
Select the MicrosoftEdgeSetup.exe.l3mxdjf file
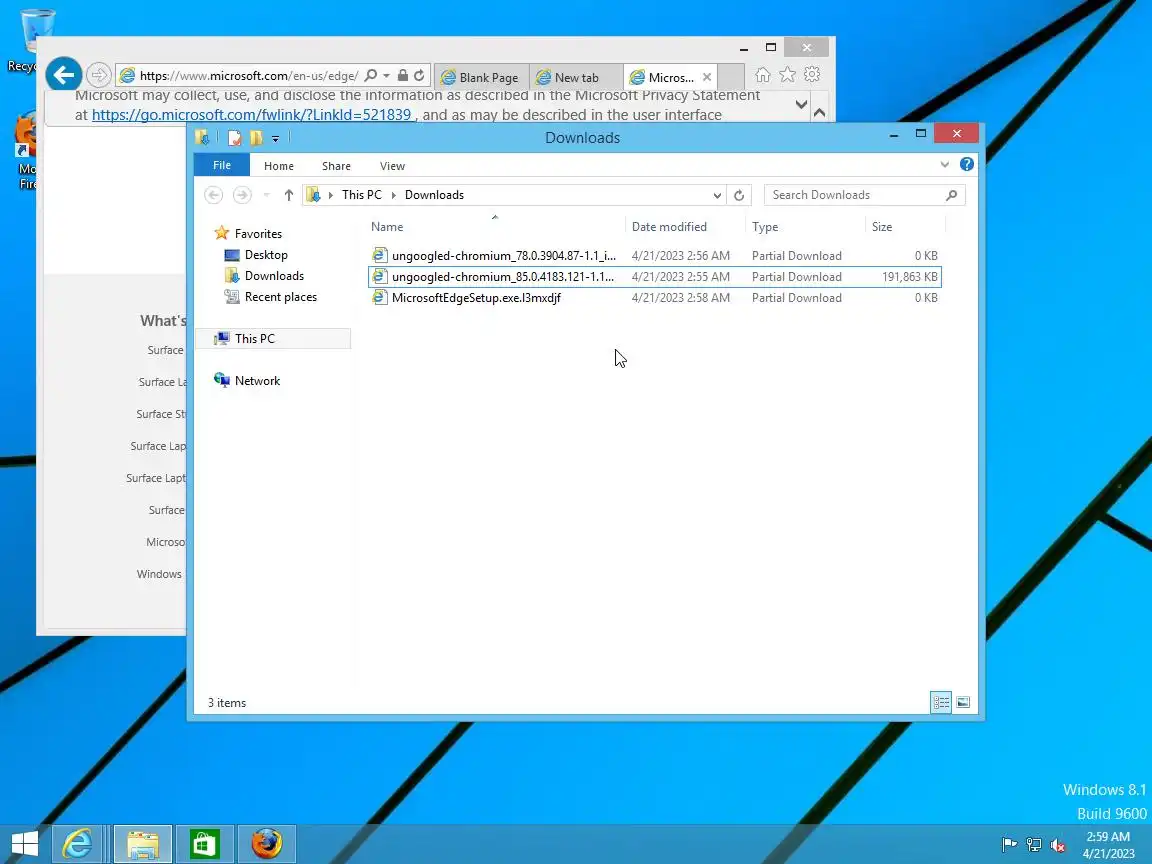654,298
